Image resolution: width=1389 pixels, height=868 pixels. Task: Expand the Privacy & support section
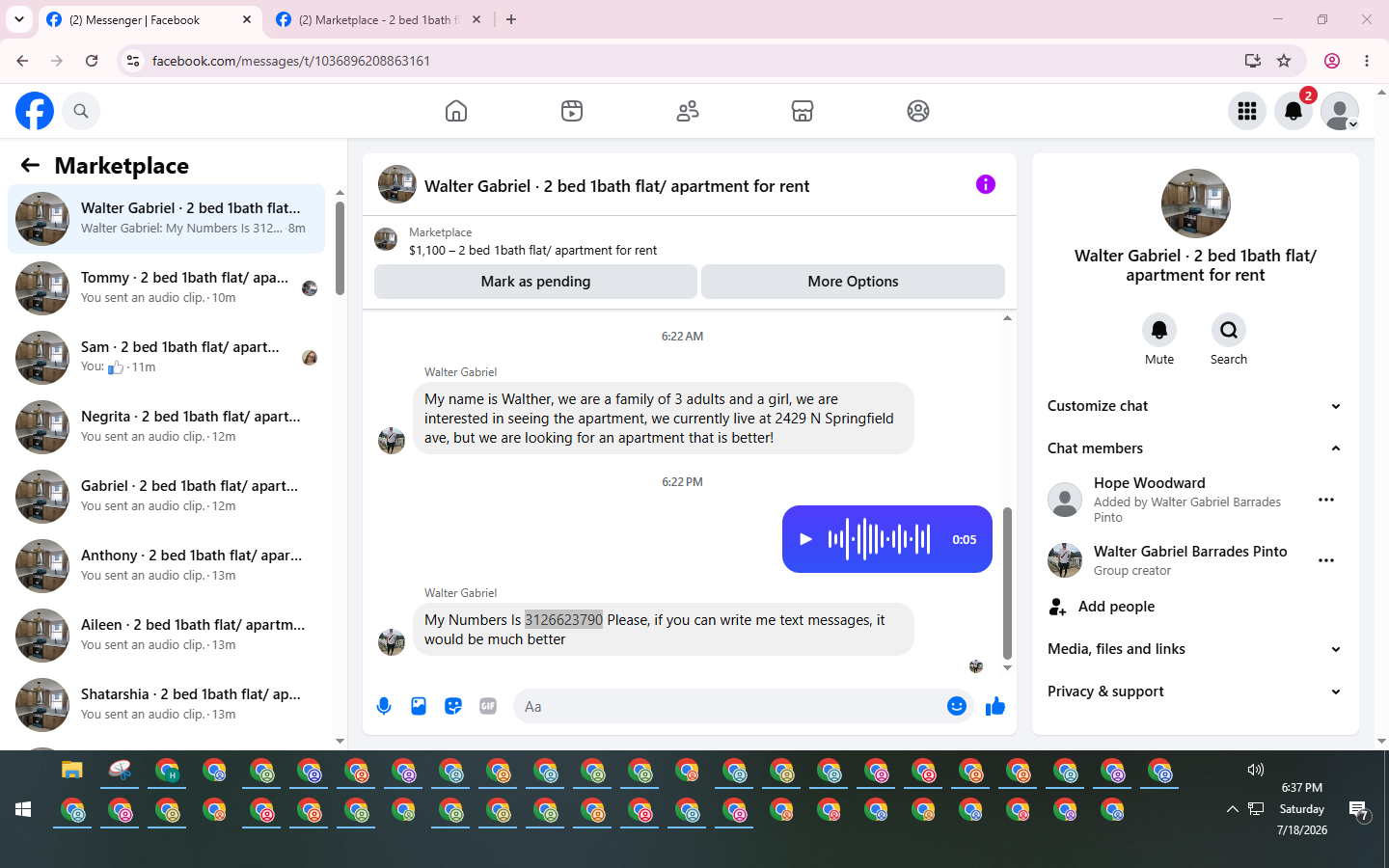pos(1195,692)
